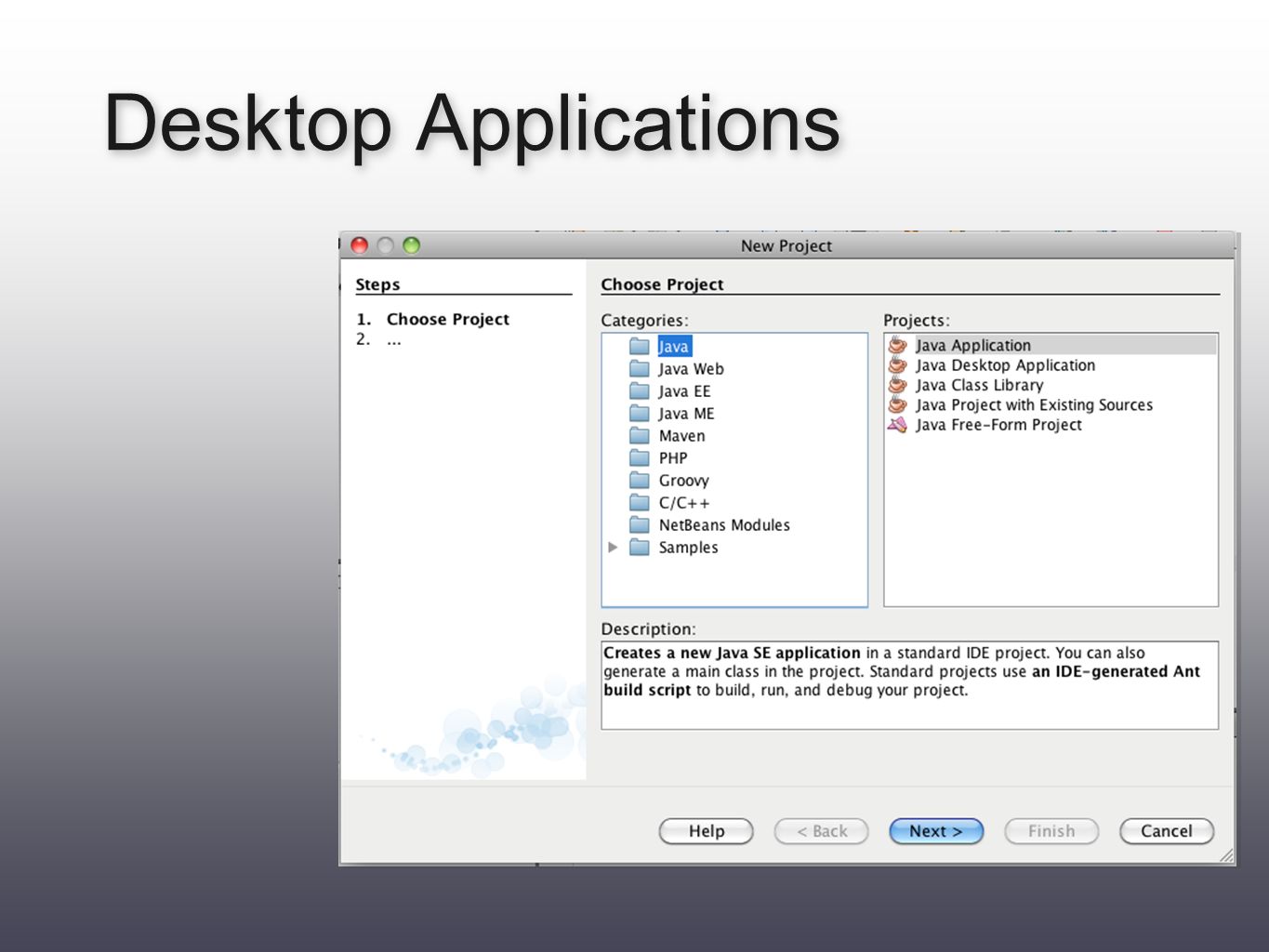Viewport: 1269px width, 952px height.
Task: Cancel the New Project dialog
Action: pos(1167,831)
